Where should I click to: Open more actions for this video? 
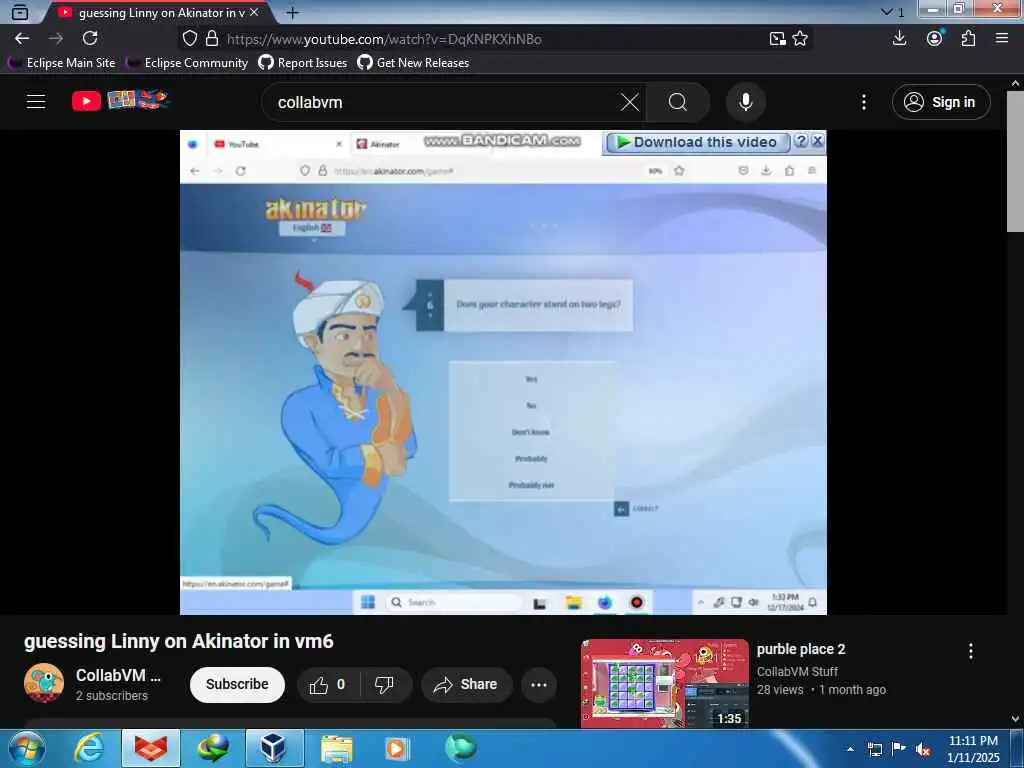coord(539,684)
